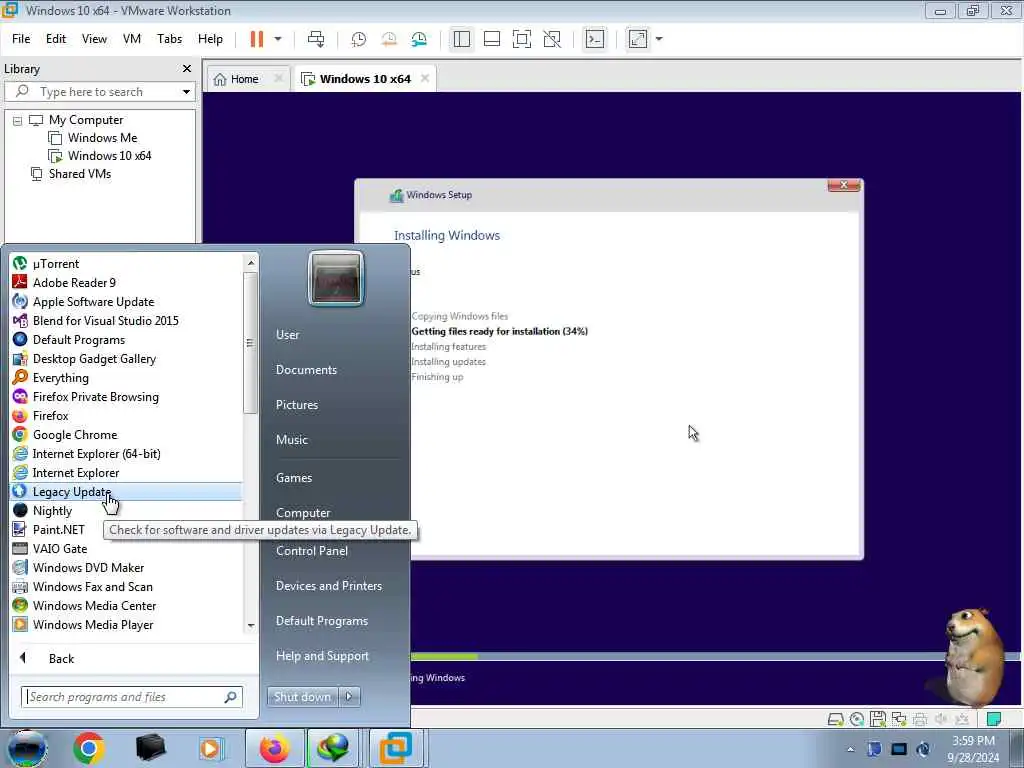
Task: Click the Search programs and files box
Action: (132, 697)
